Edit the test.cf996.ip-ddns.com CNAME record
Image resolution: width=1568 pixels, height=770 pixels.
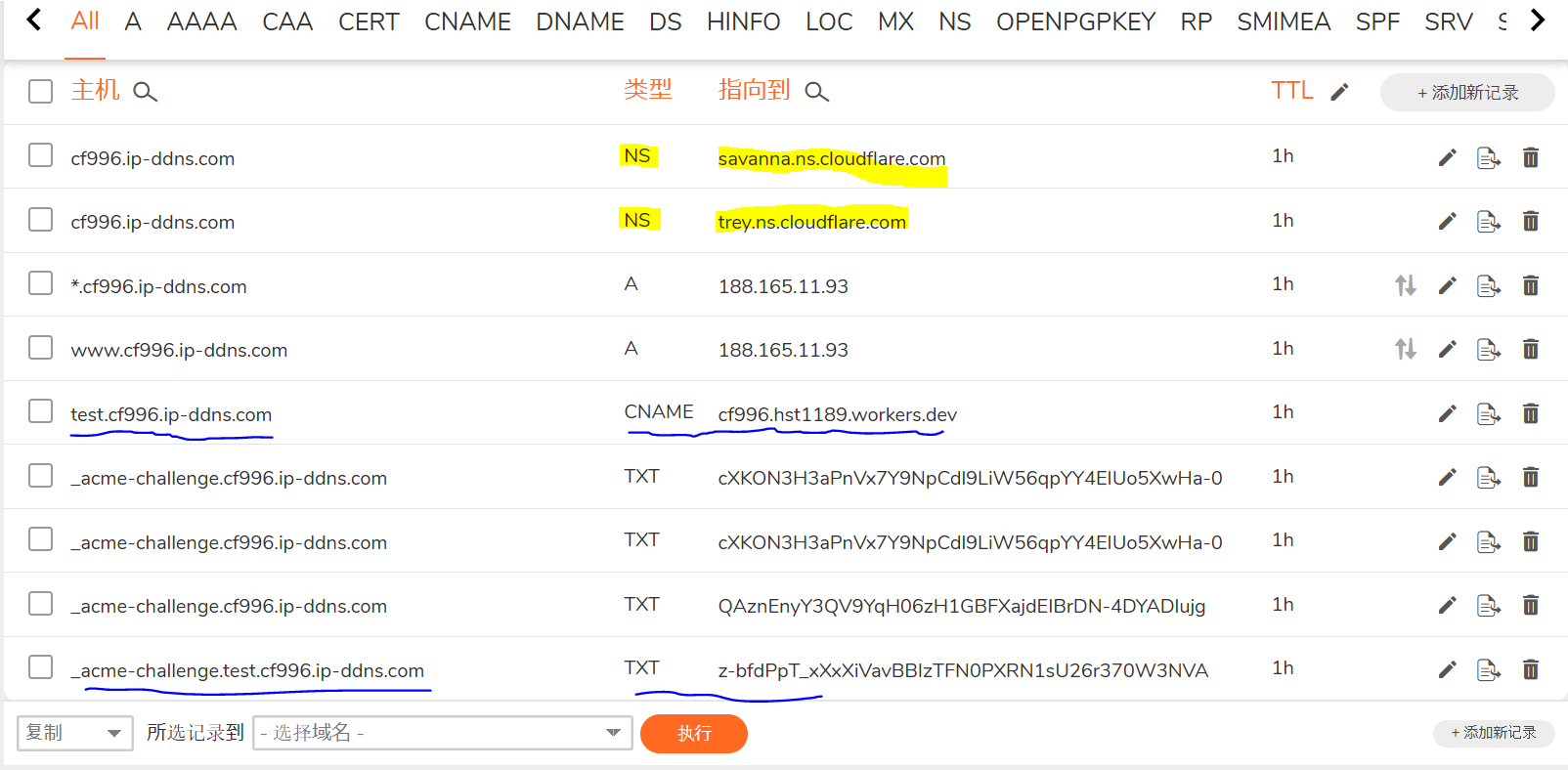1447,413
